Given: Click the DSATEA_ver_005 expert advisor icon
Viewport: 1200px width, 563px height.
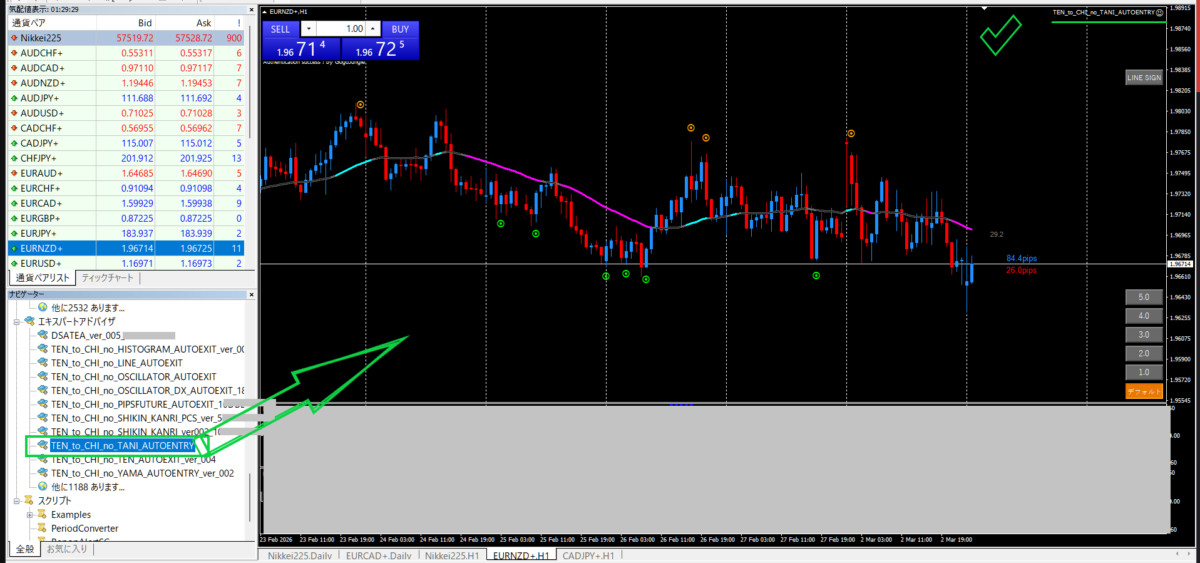Looking at the screenshot, I should click(x=42, y=336).
